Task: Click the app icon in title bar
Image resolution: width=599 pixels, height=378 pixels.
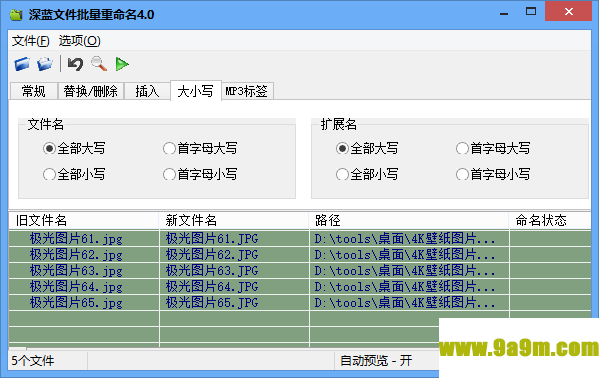Action: click(x=16, y=15)
